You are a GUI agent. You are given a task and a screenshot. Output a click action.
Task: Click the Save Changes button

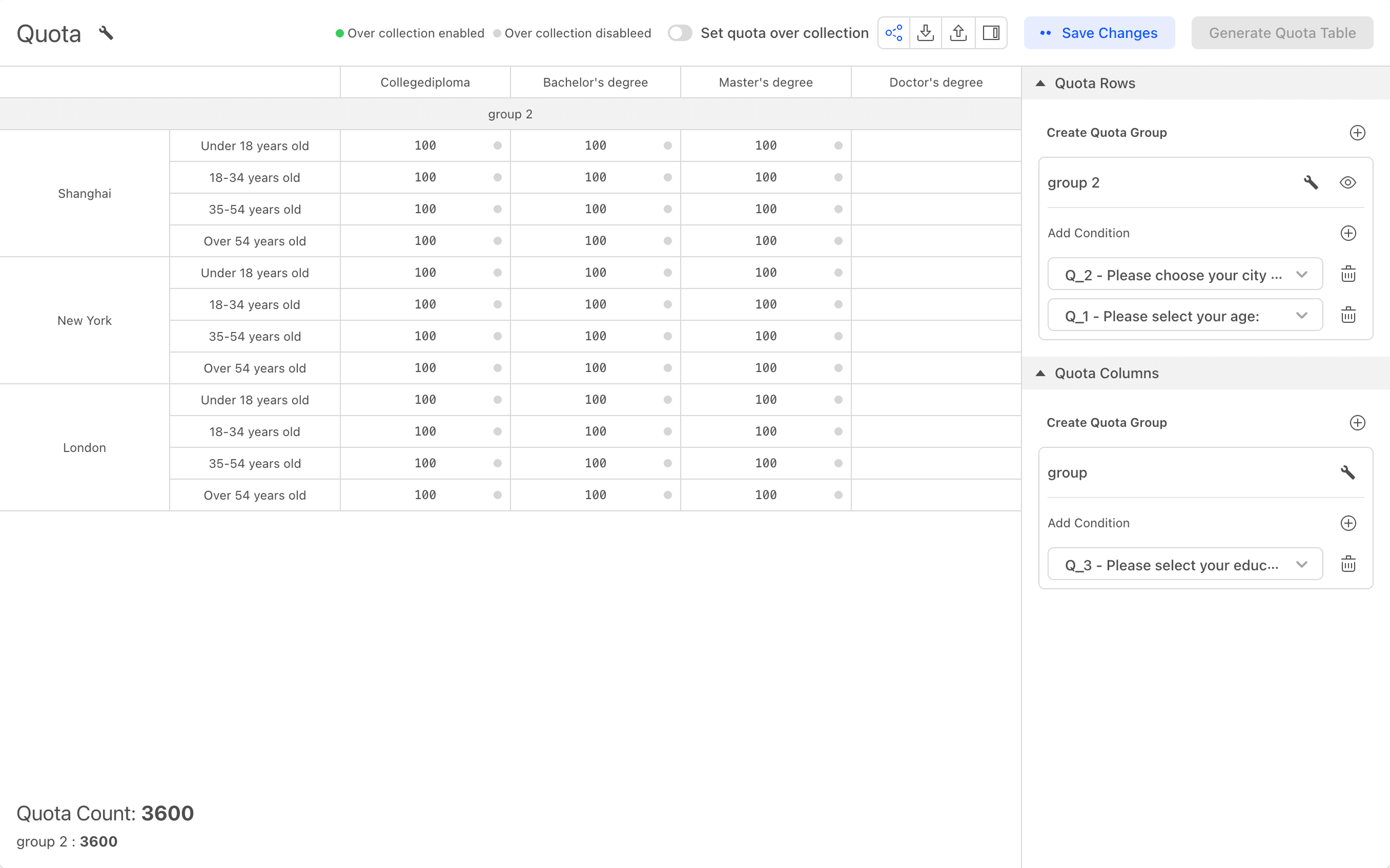coord(1099,33)
